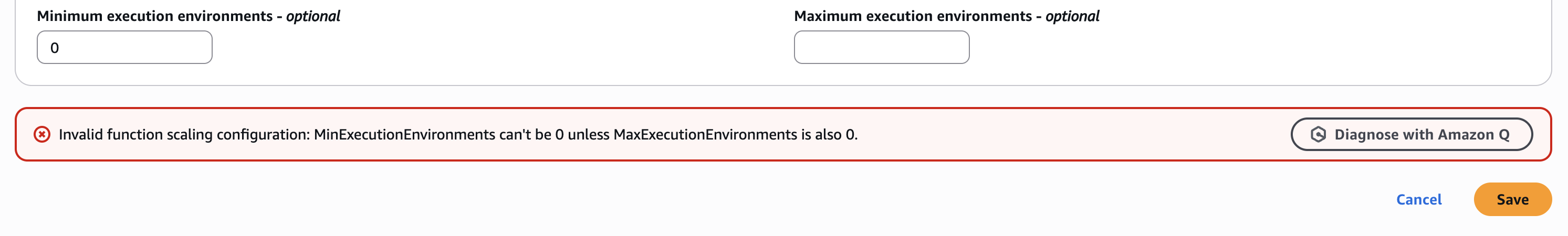Click 'optional' beside Minimum execution environments
Image resolution: width=1568 pixels, height=236 pixels.
(313, 16)
